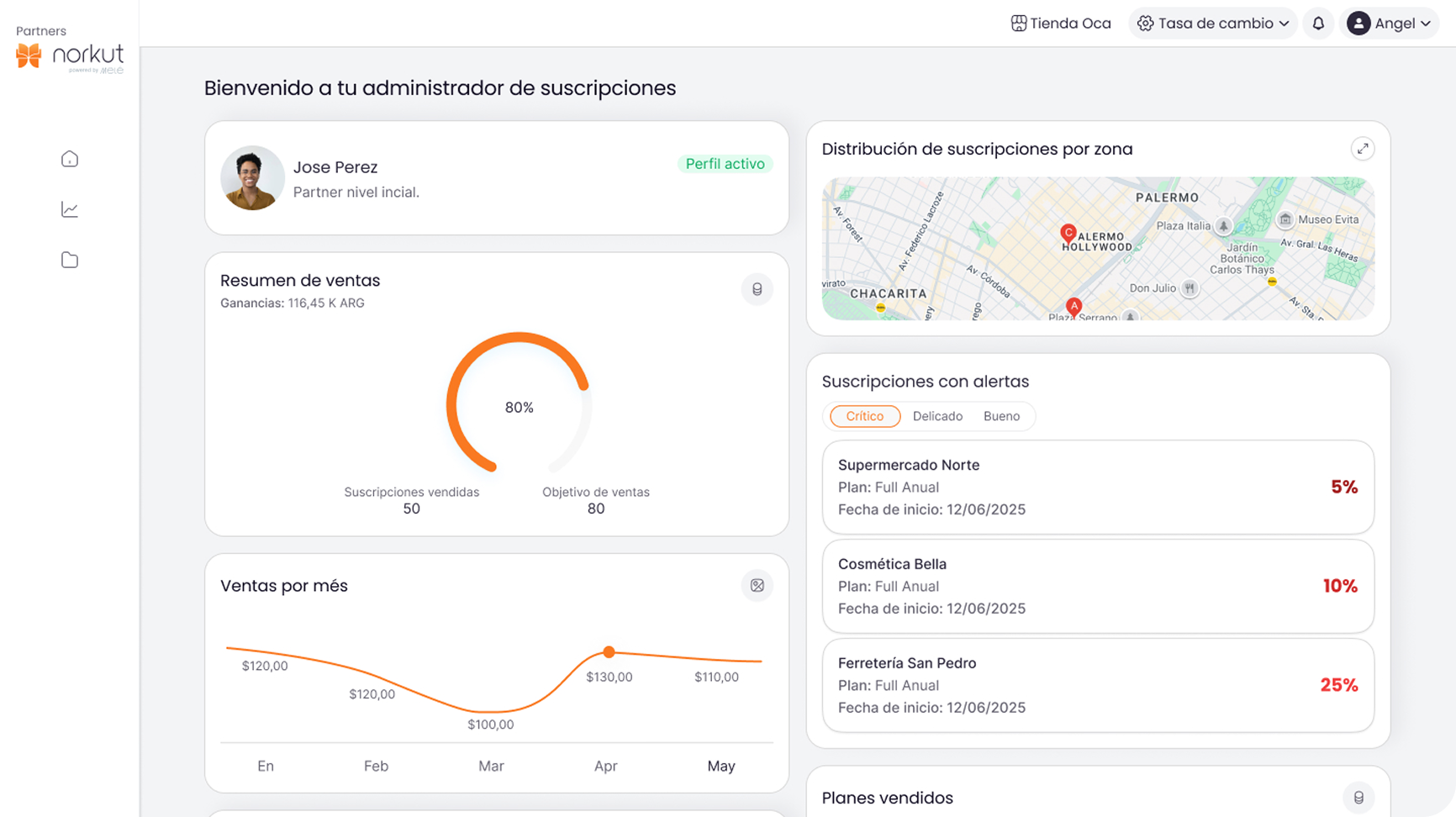Switch alert filter to Bueno

tap(1001, 416)
